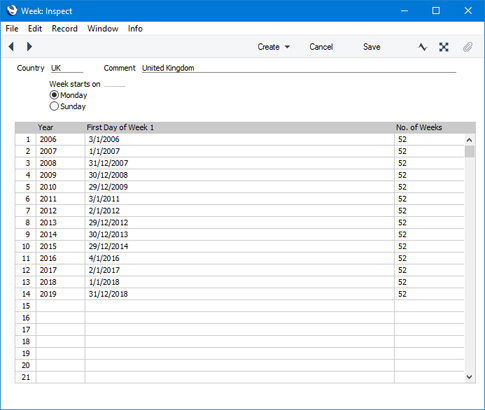Viewport: 485px width, 410px height.
Task: Click the workflow overview cross-arrows icon
Action: click(444, 47)
